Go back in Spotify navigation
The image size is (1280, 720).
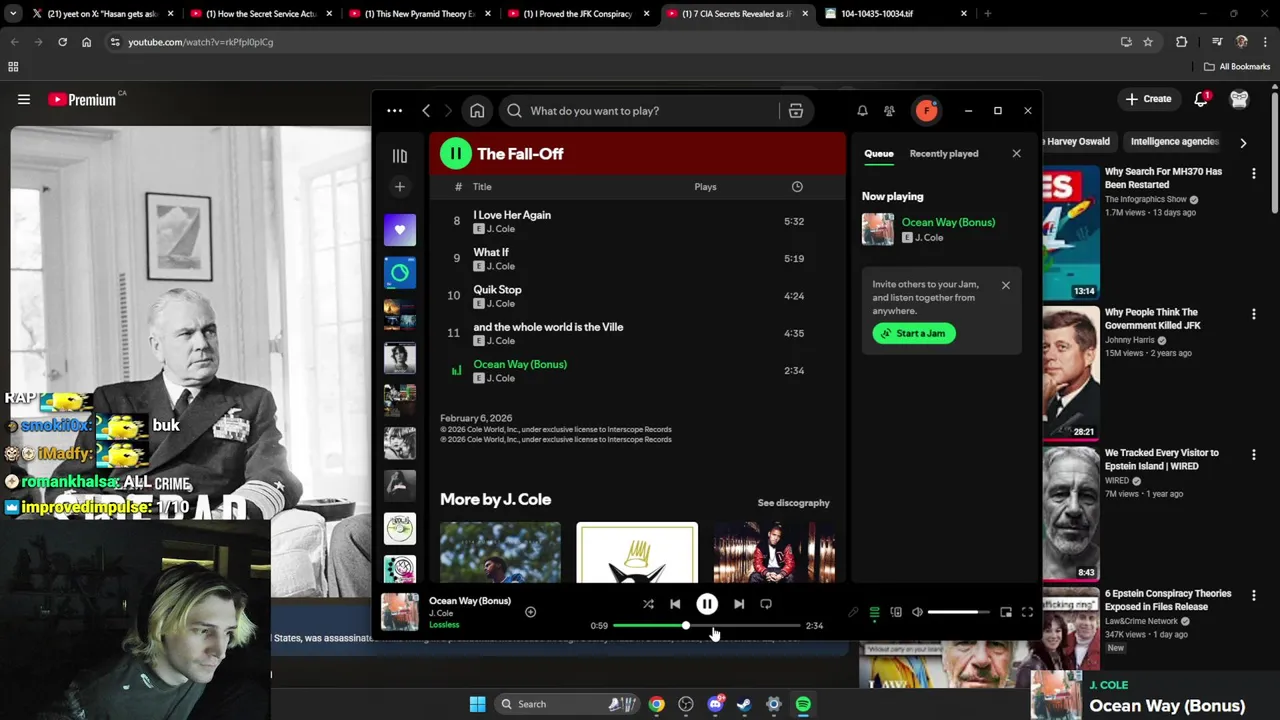point(426,111)
